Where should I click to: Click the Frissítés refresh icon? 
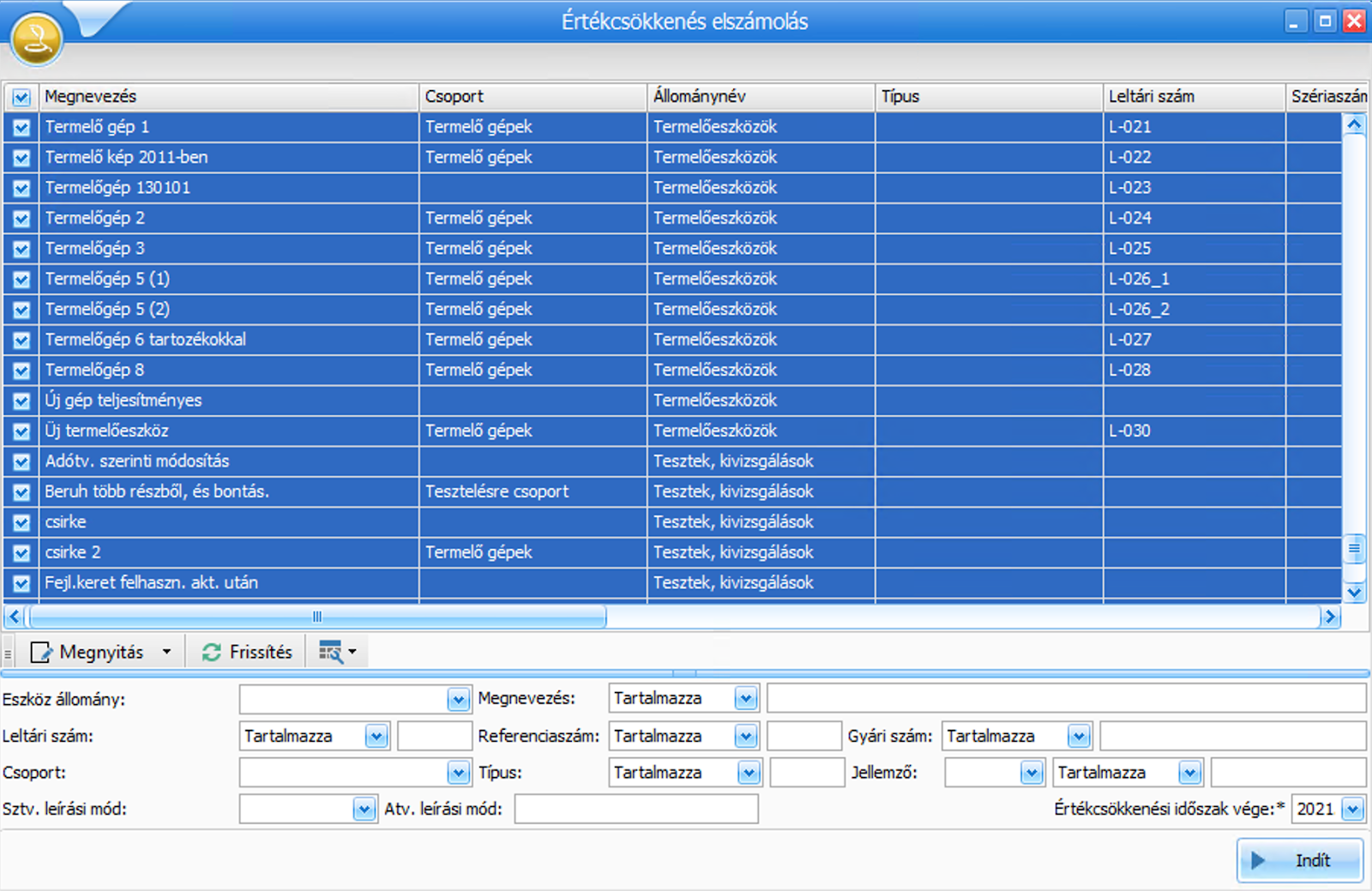(x=211, y=653)
